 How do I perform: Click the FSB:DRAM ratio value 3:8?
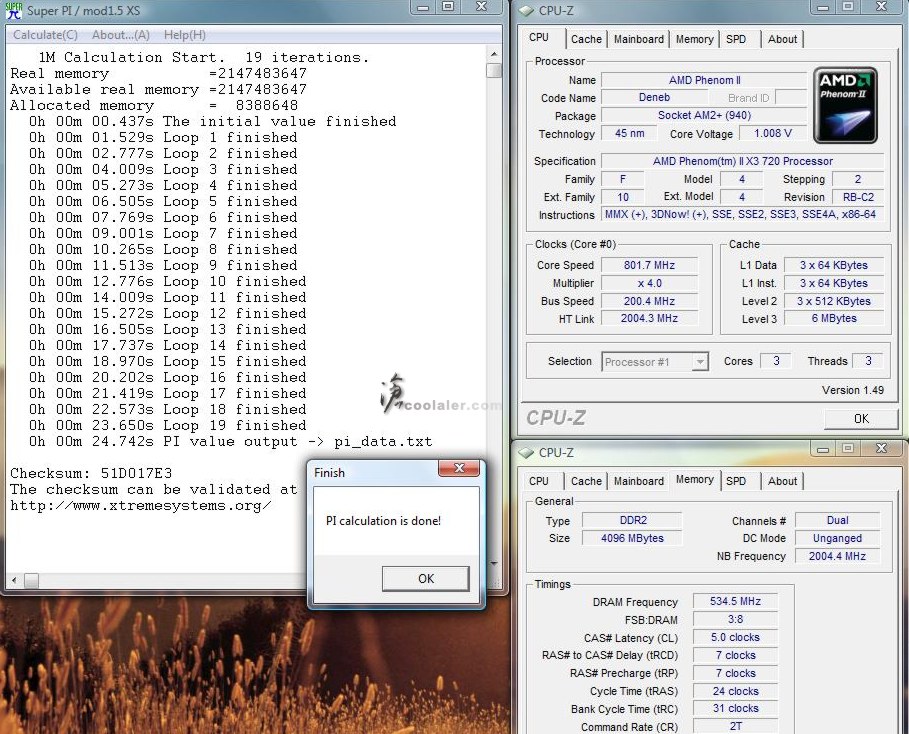735,619
